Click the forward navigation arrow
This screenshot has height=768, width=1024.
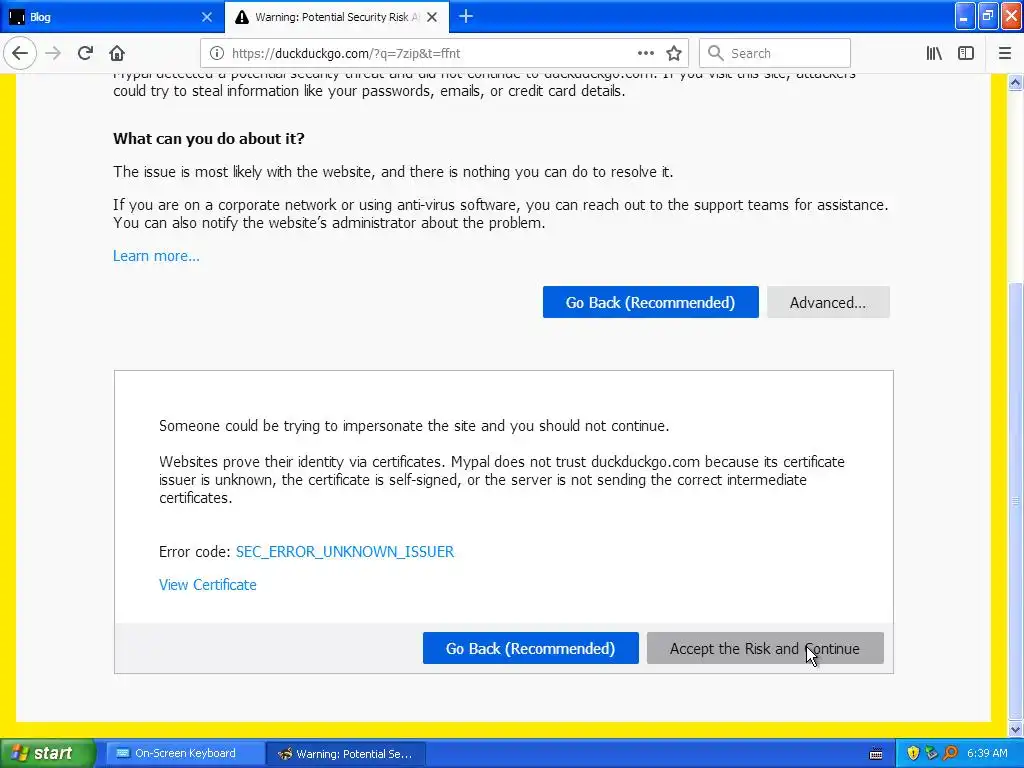[53, 53]
